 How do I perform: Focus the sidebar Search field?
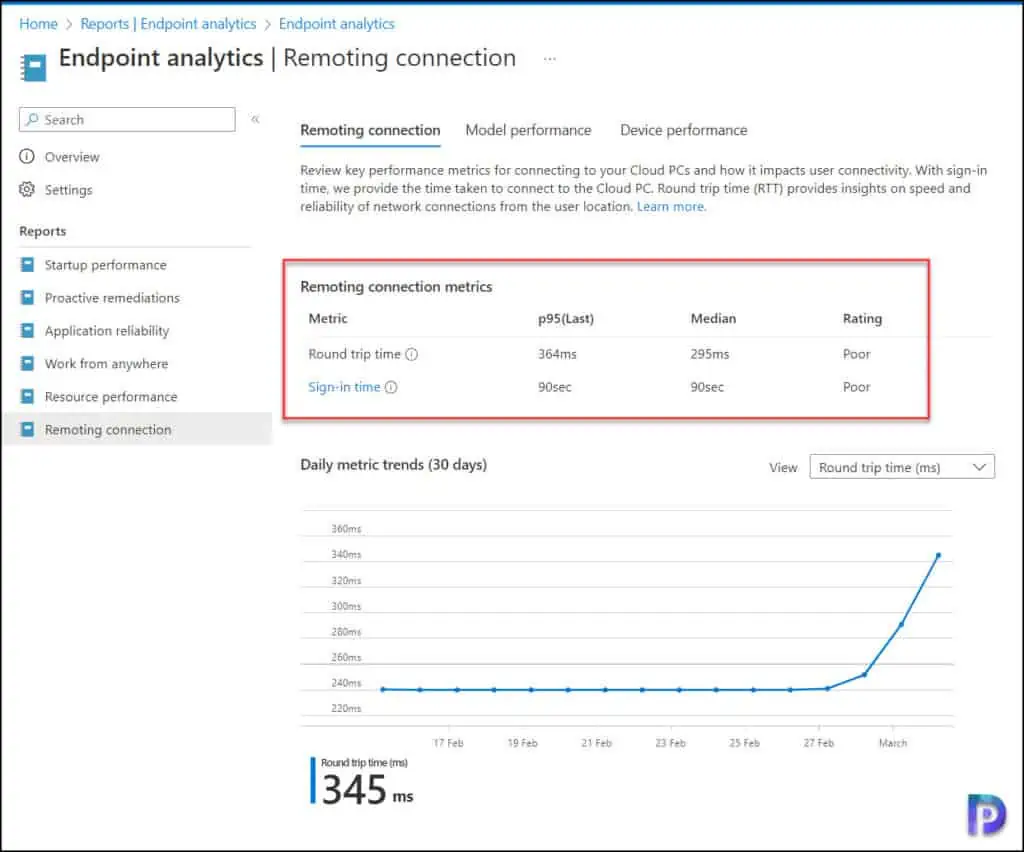[x=127, y=119]
